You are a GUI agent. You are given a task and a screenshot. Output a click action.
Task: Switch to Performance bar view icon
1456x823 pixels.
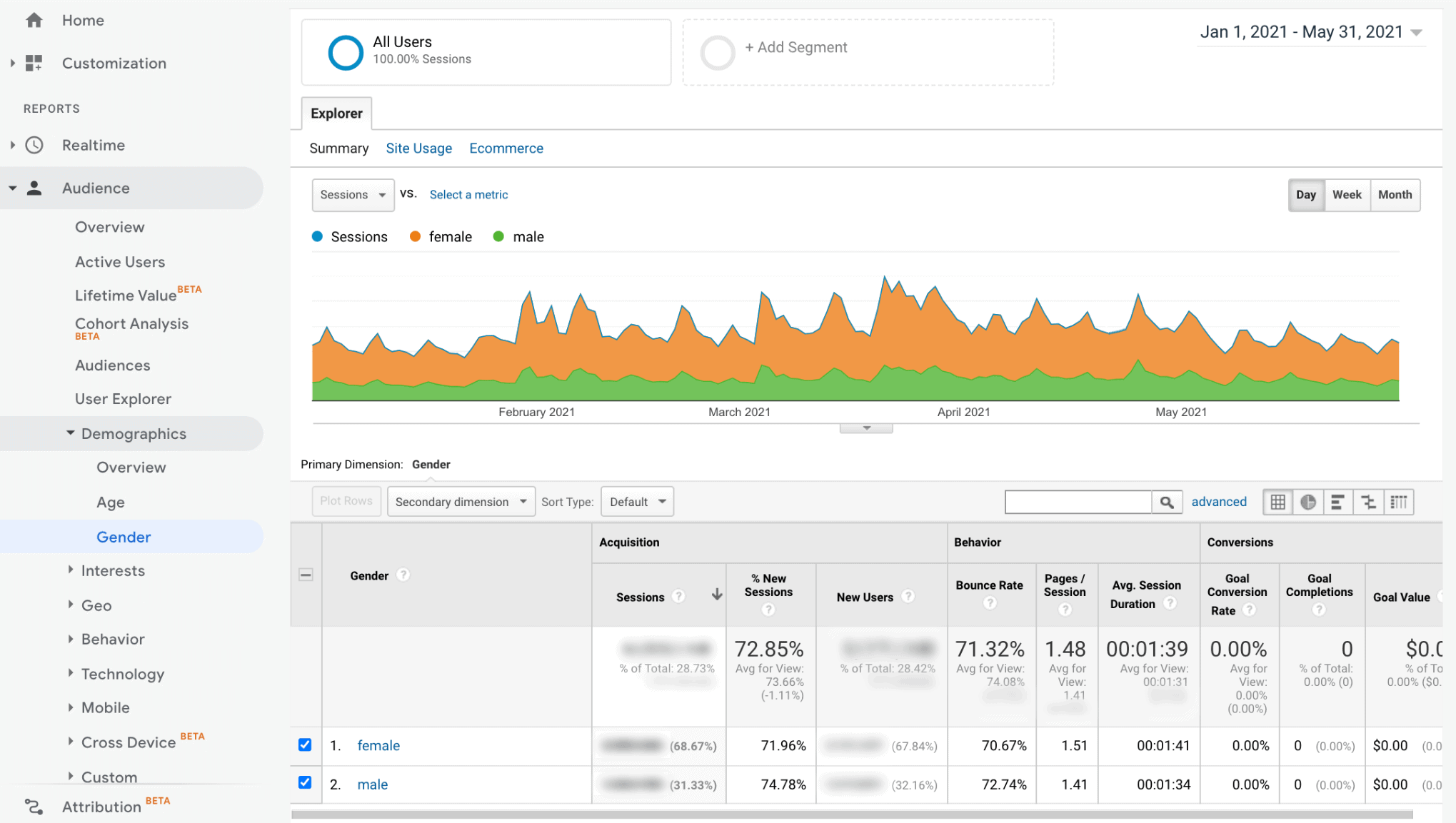[x=1338, y=502]
